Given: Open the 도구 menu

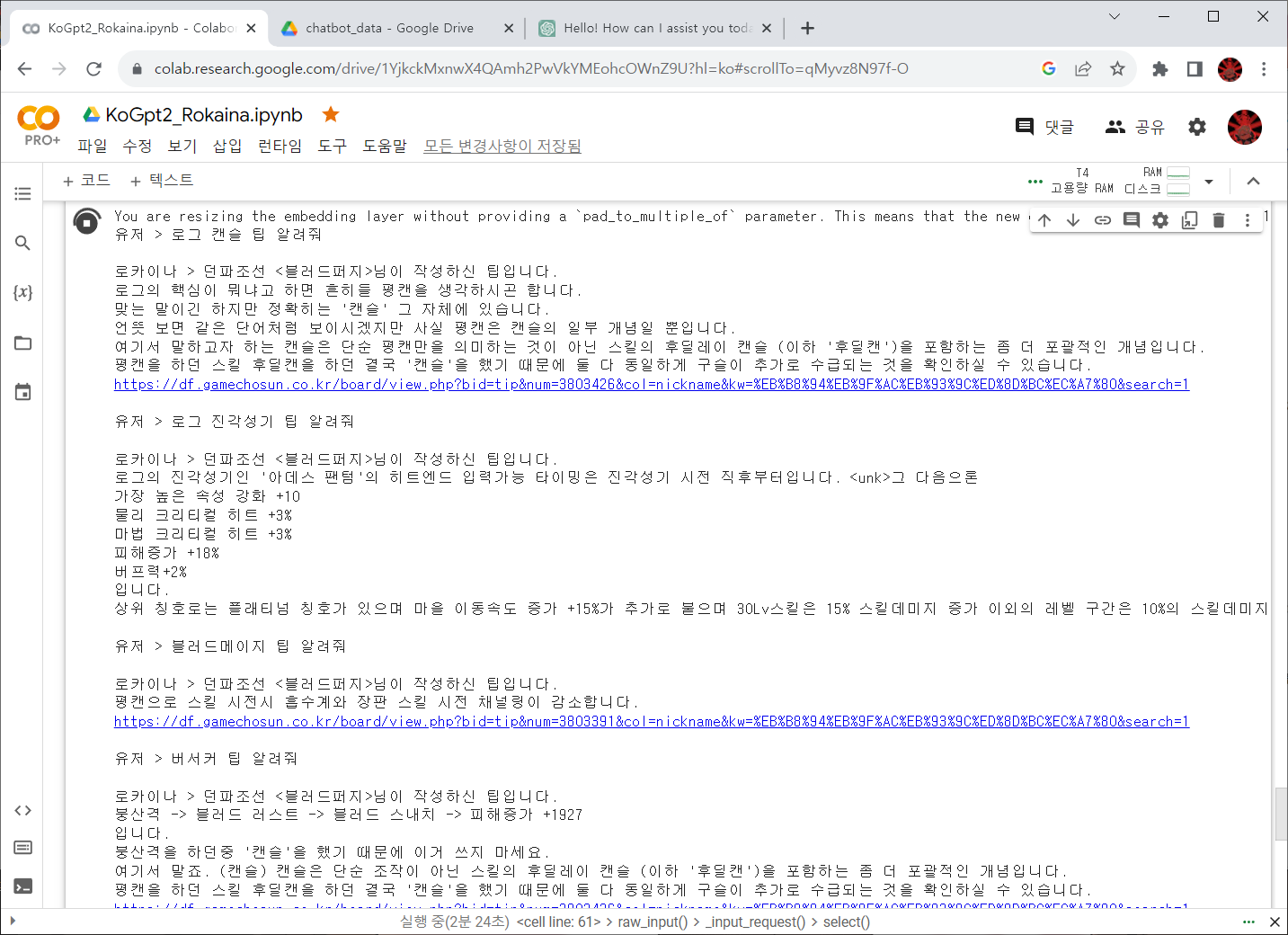Looking at the screenshot, I should pos(332,146).
